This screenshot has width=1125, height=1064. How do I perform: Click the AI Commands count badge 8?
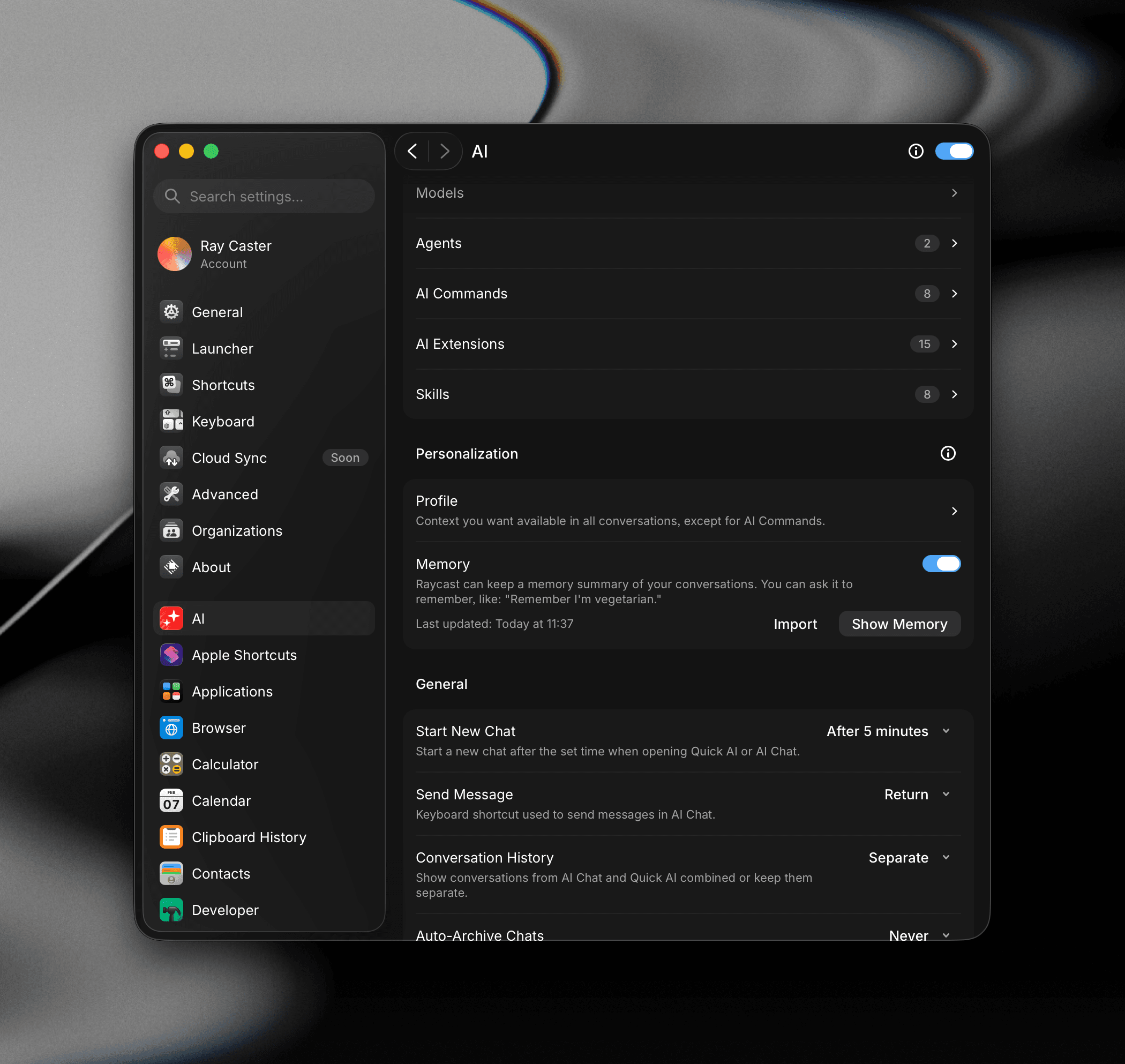[927, 294]
